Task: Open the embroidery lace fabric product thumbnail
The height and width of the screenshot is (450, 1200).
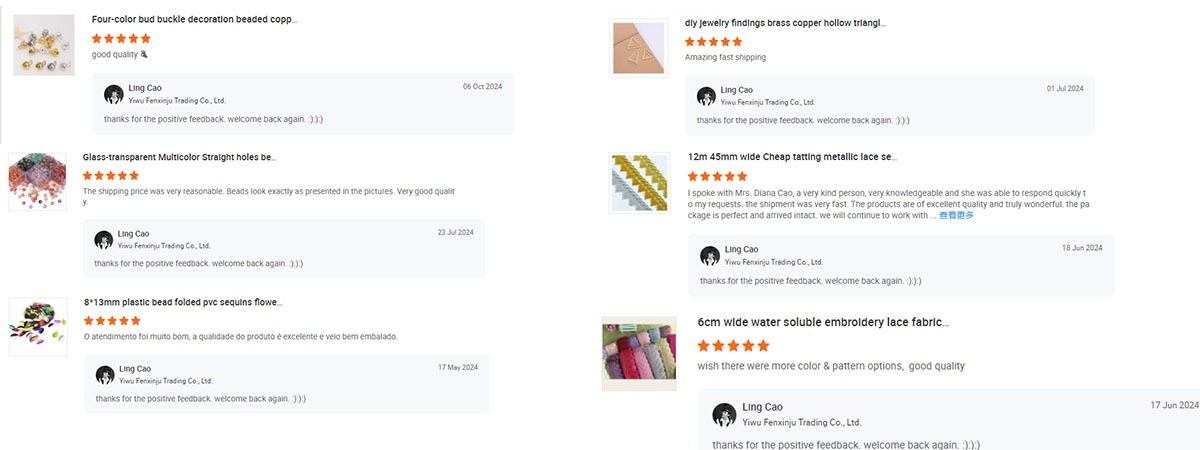Action: click(x=639, y=353)
